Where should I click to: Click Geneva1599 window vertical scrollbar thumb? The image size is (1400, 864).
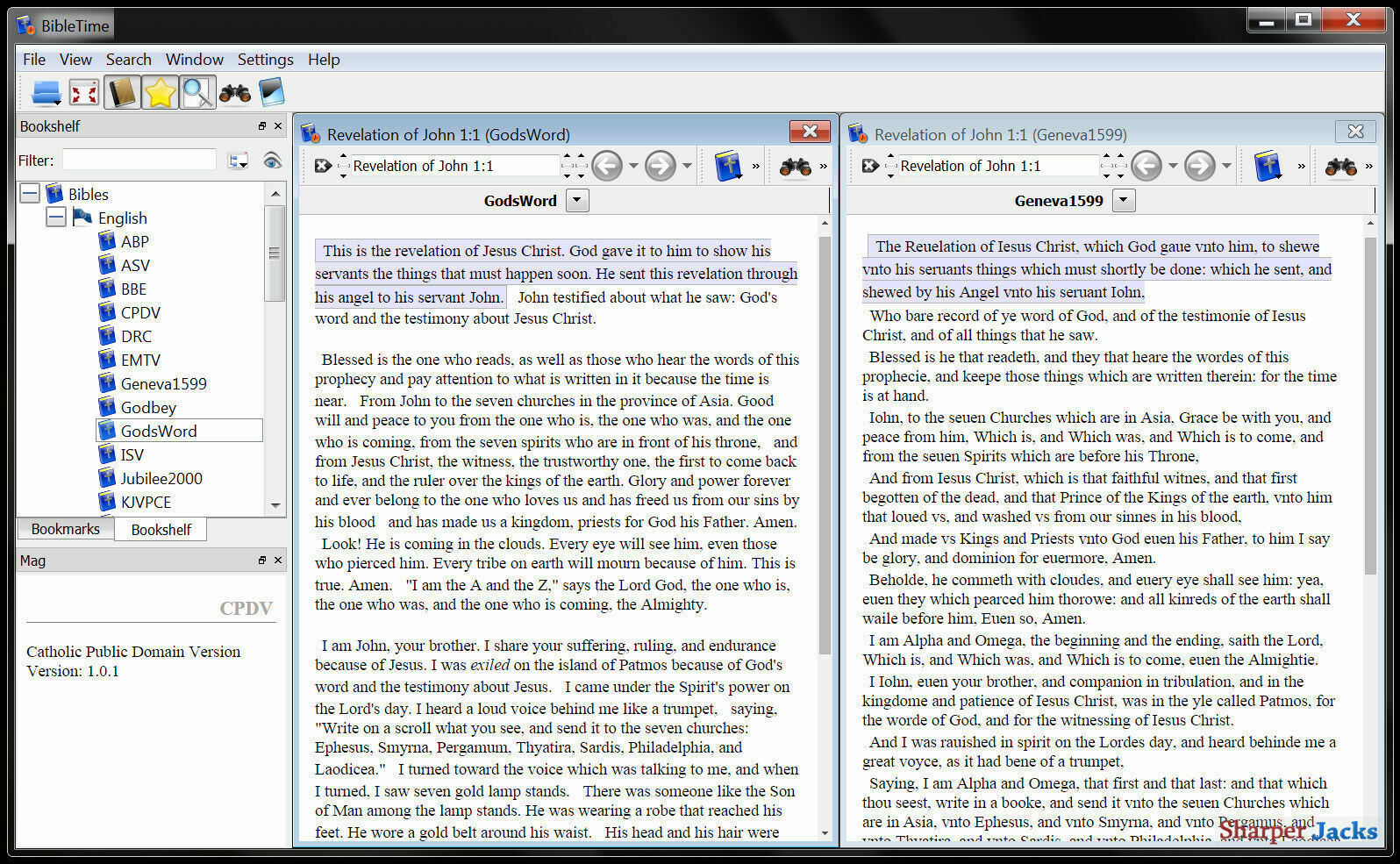coord(1371,404)
